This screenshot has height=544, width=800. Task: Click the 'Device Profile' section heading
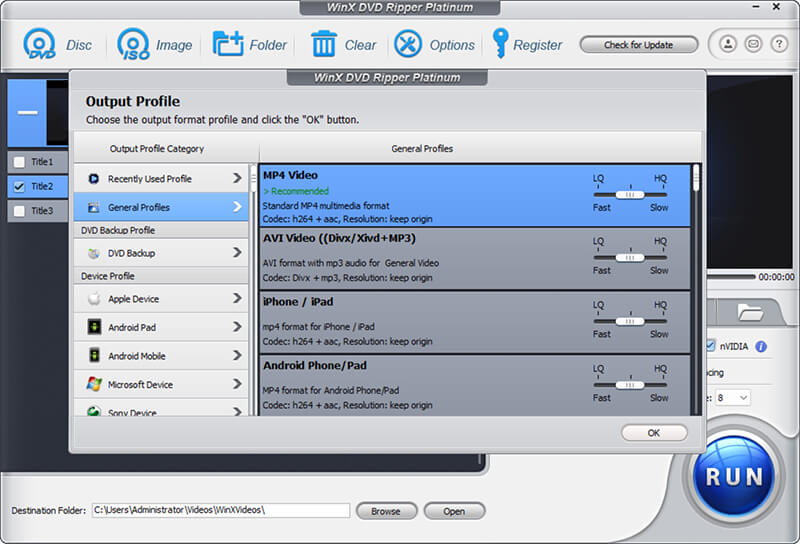[x=108, y=276]
